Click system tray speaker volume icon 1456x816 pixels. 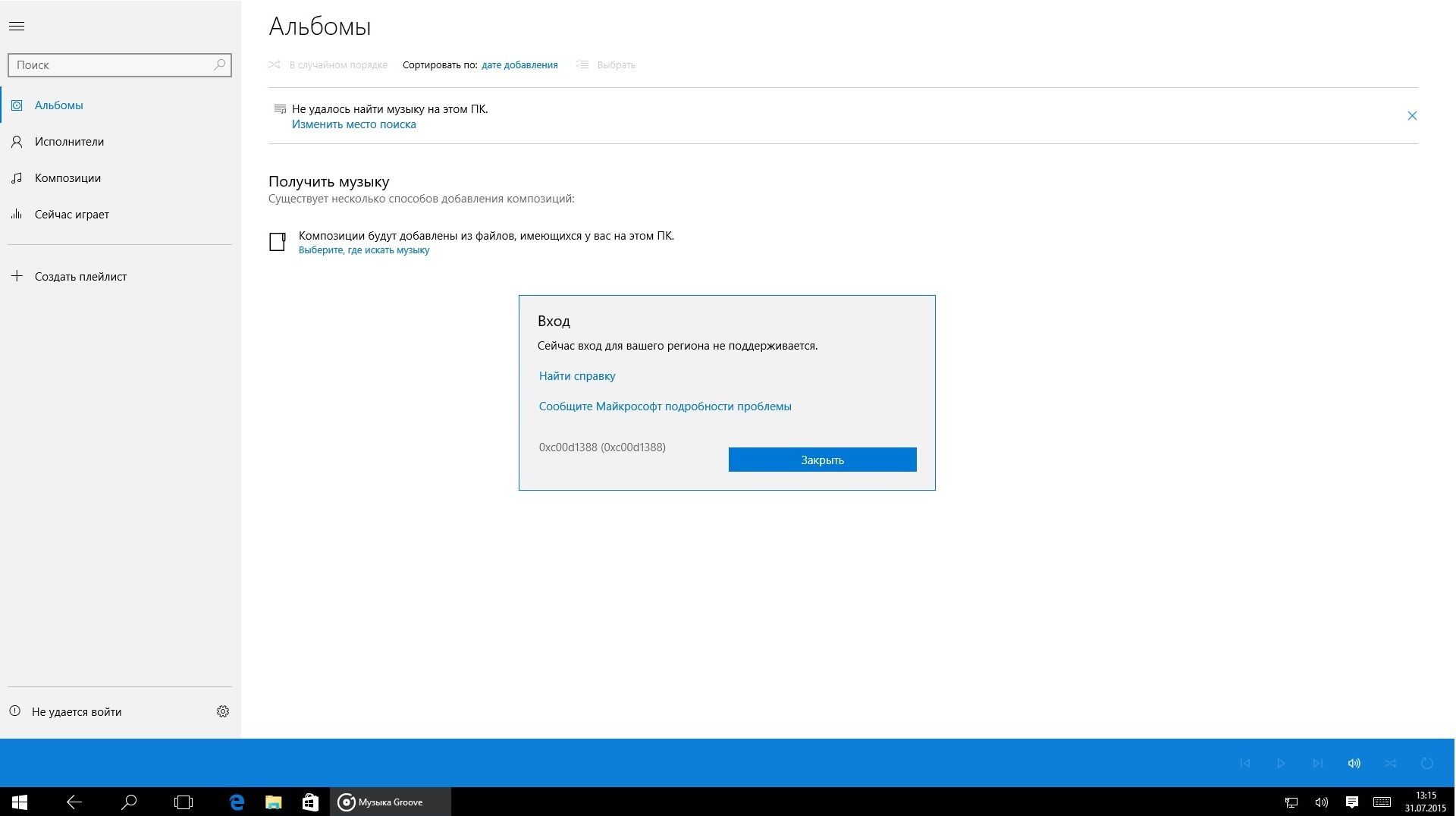[x=1322, y=802]
